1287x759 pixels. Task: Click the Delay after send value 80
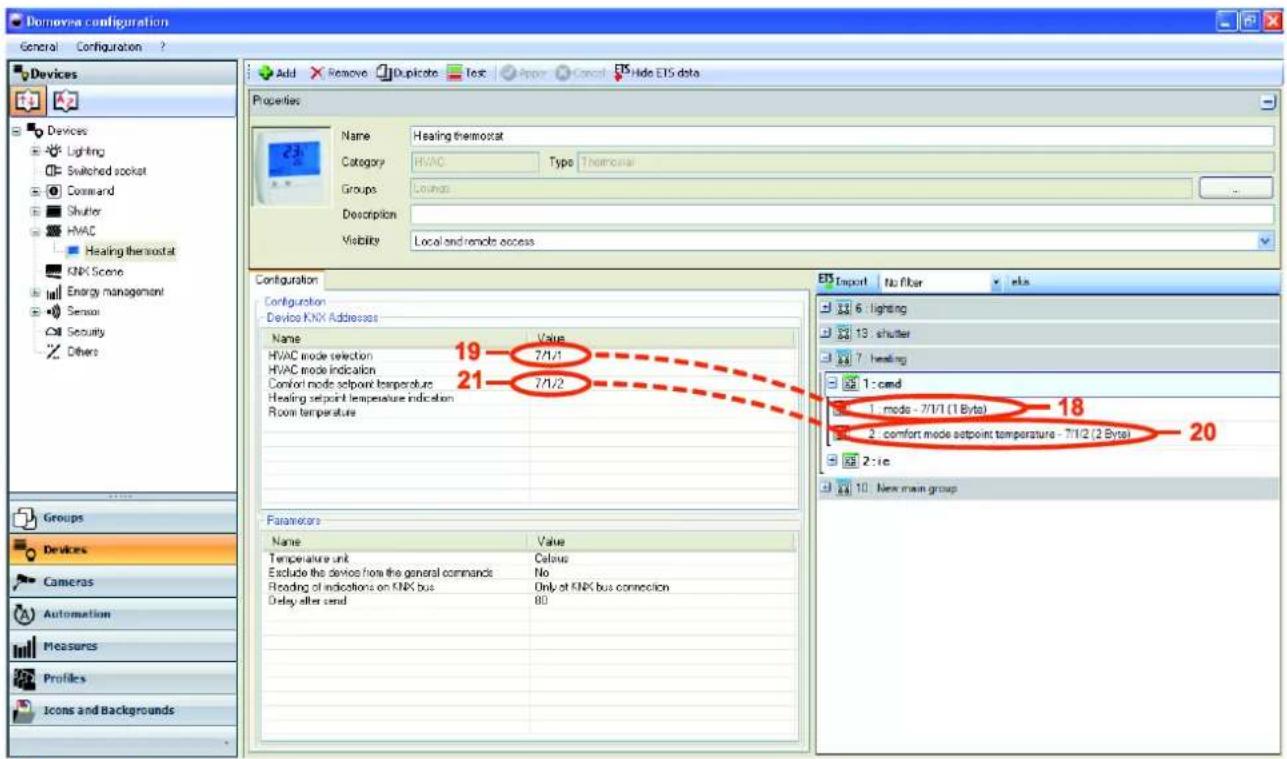click(x=540, y=600)
